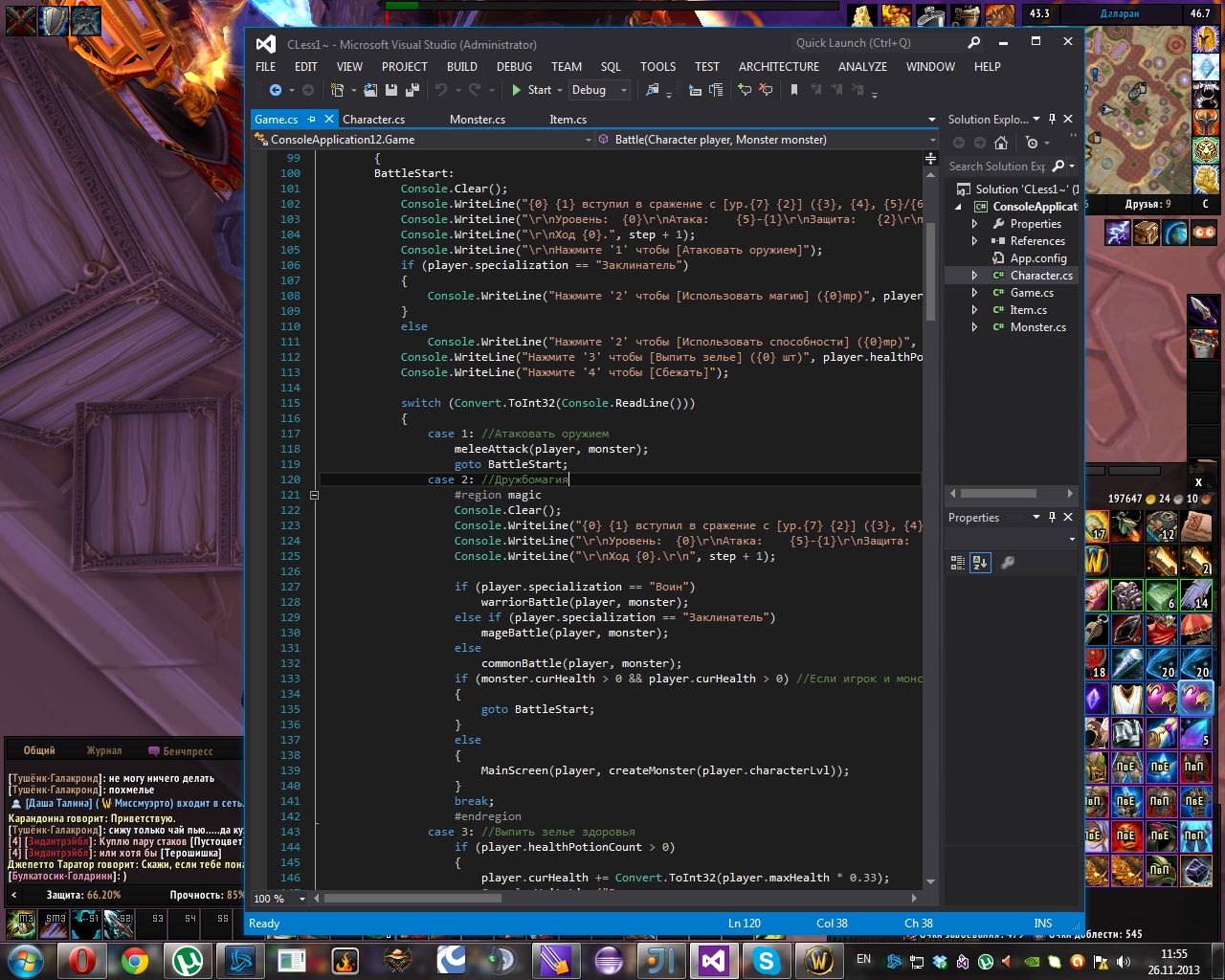Open the FILE menu
The image size is (1225, 980).
[266, 67]
